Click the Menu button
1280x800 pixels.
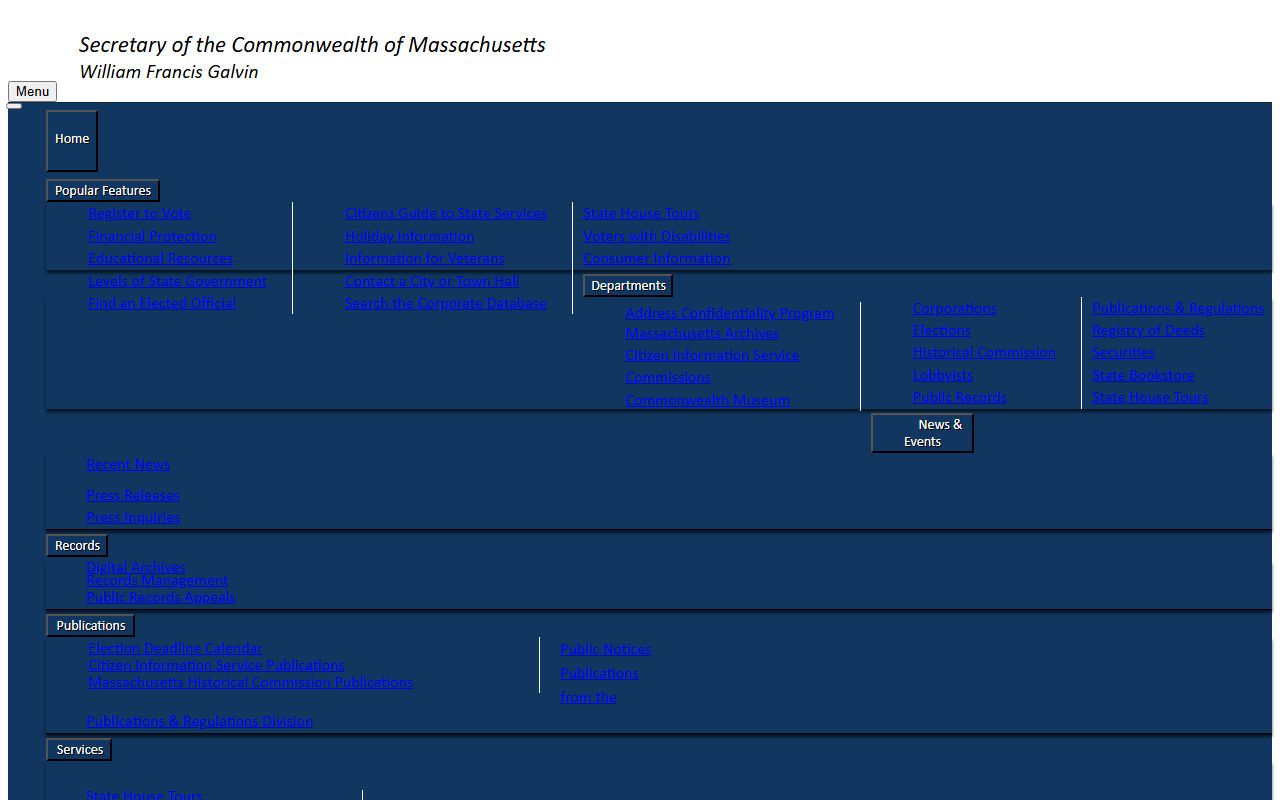click(x=32, y=91)
